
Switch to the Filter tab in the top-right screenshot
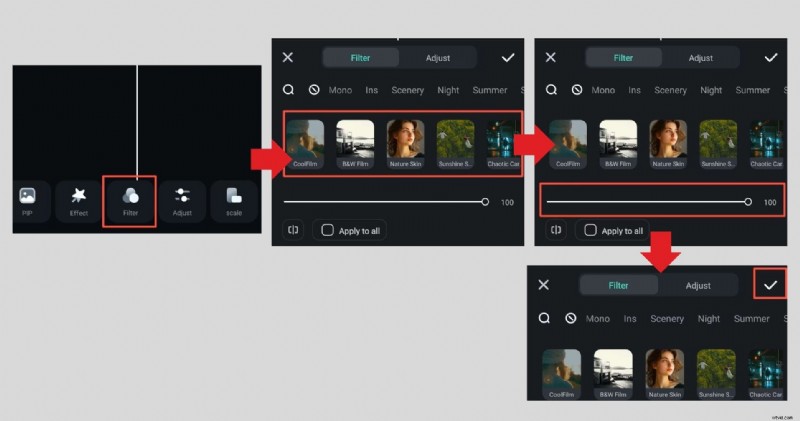623,58
